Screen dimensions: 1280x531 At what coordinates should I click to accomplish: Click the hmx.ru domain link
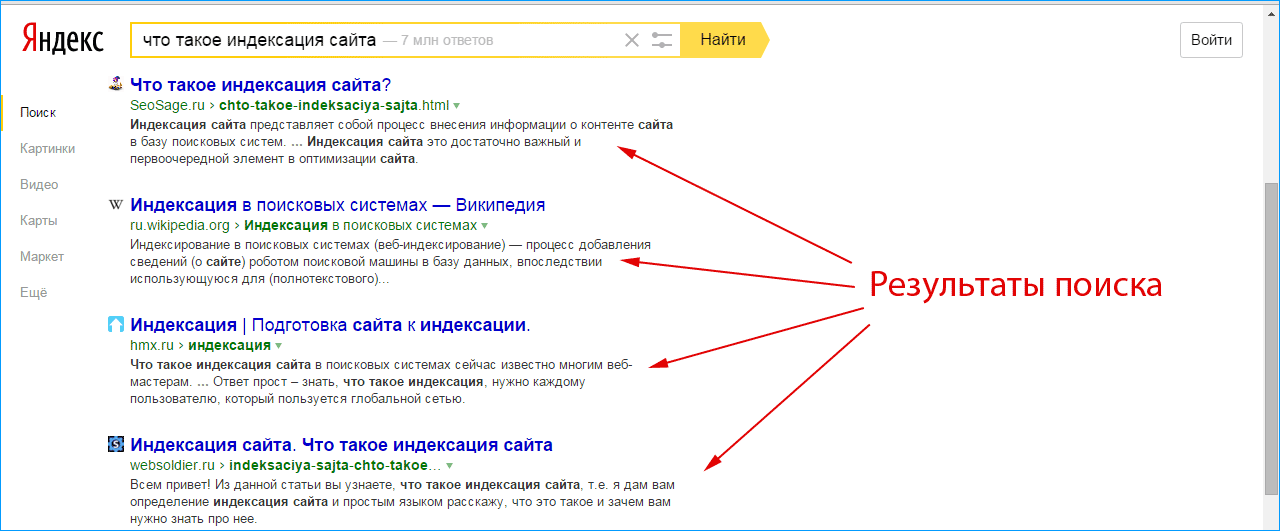(152, 346)
